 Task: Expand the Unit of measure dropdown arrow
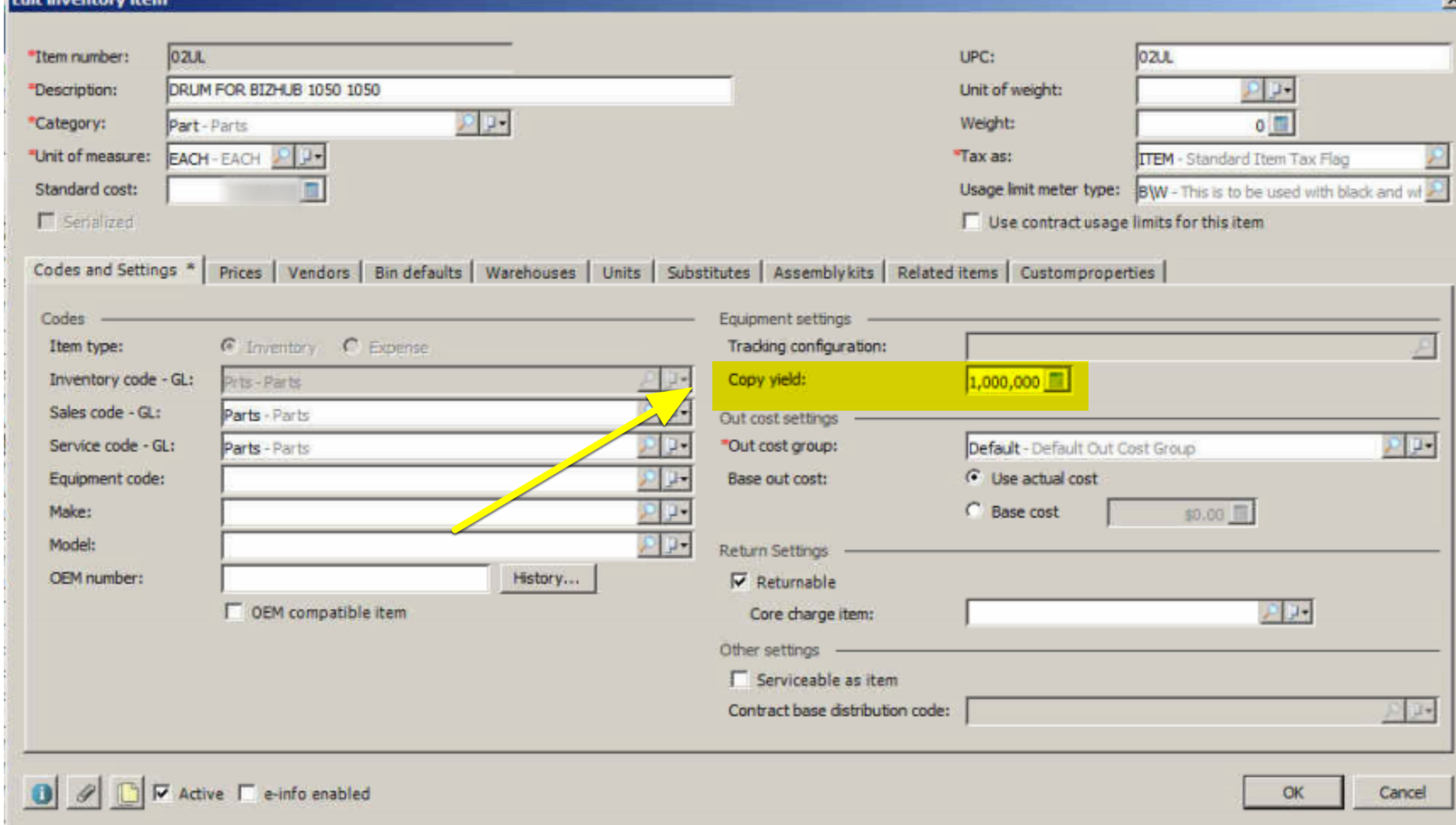[311, 156]
